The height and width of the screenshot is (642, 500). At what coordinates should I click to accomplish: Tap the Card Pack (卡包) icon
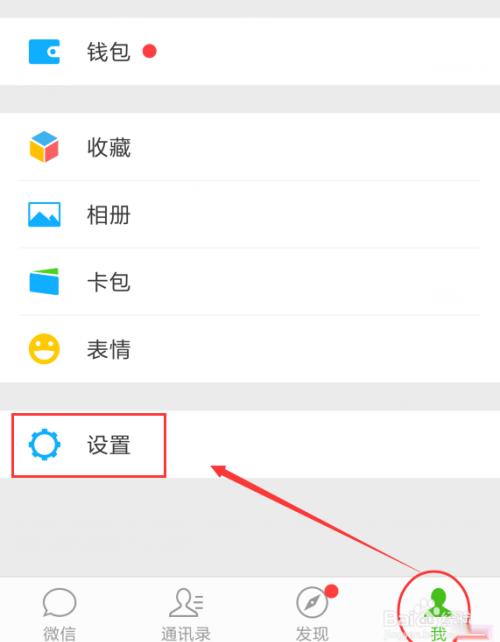pyautogui.click(x=44, y=281)
